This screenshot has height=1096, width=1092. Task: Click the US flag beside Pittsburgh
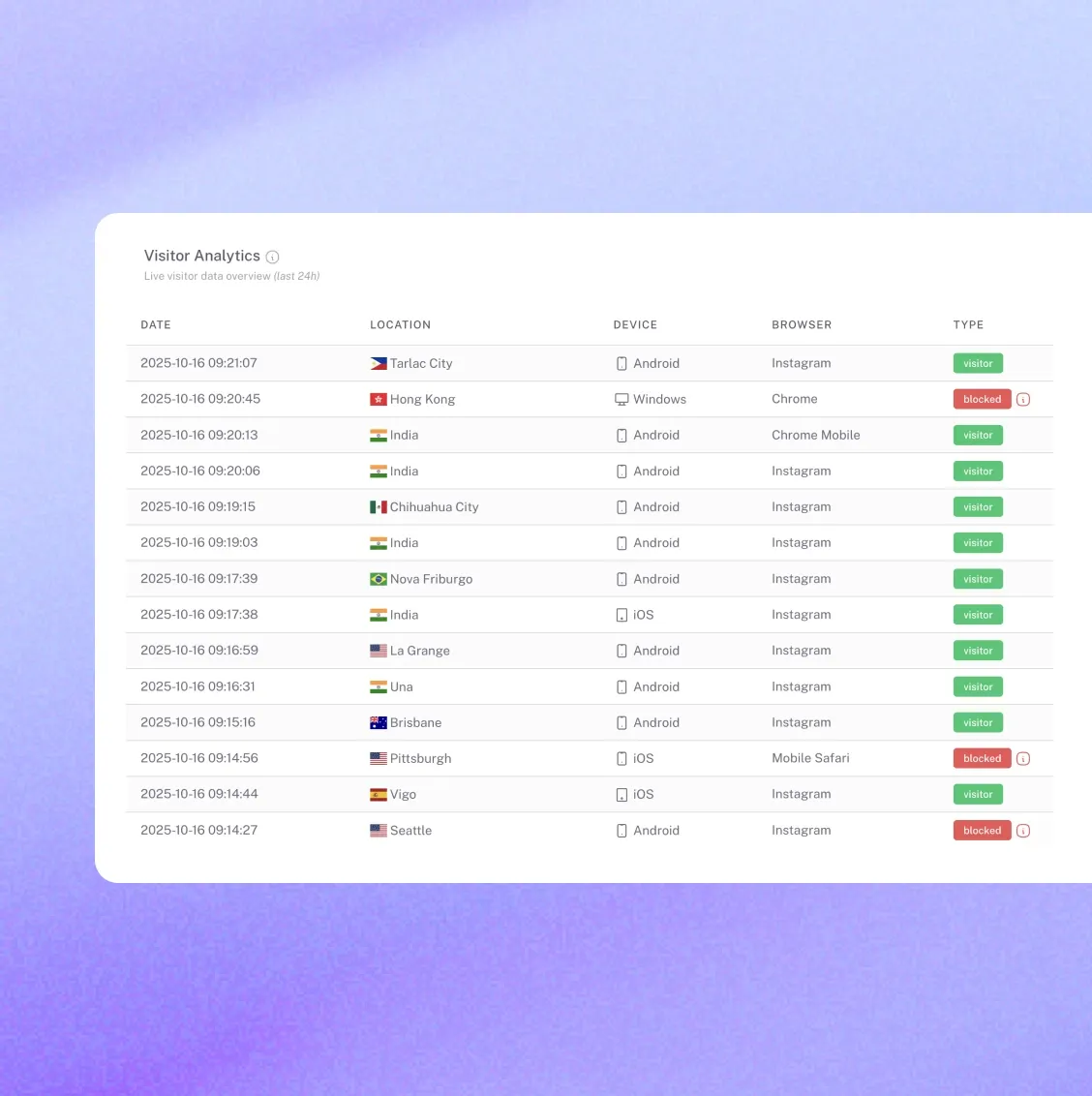[x=379, y=758]
